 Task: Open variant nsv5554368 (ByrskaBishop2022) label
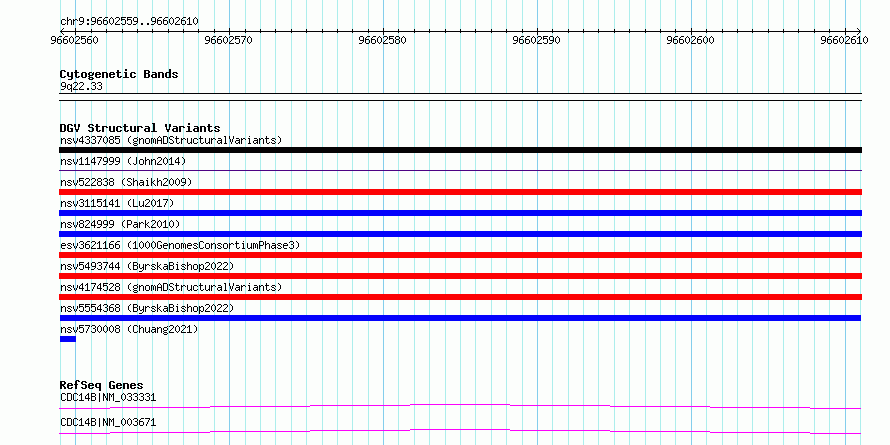(x=147, y=308)
